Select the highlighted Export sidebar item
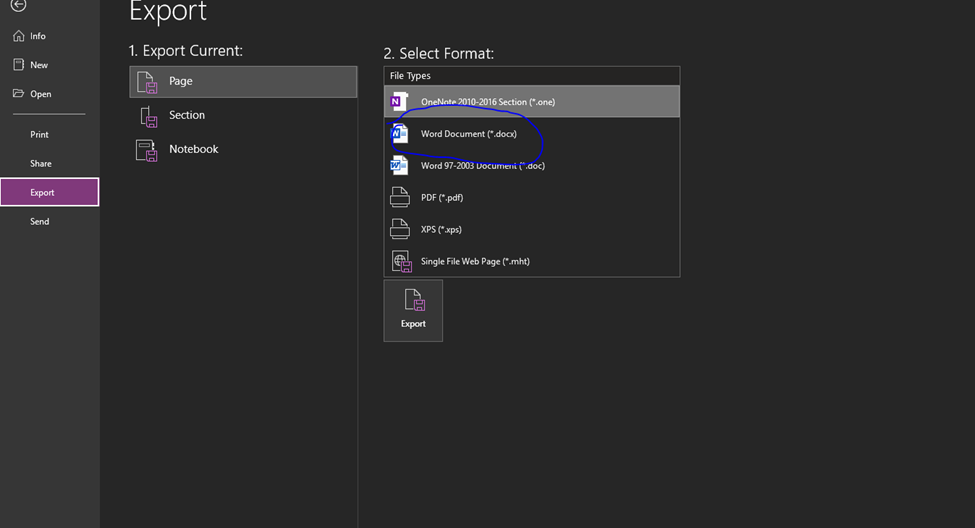The width and height of the screenshot is (975, 528). tap(49, 192)
